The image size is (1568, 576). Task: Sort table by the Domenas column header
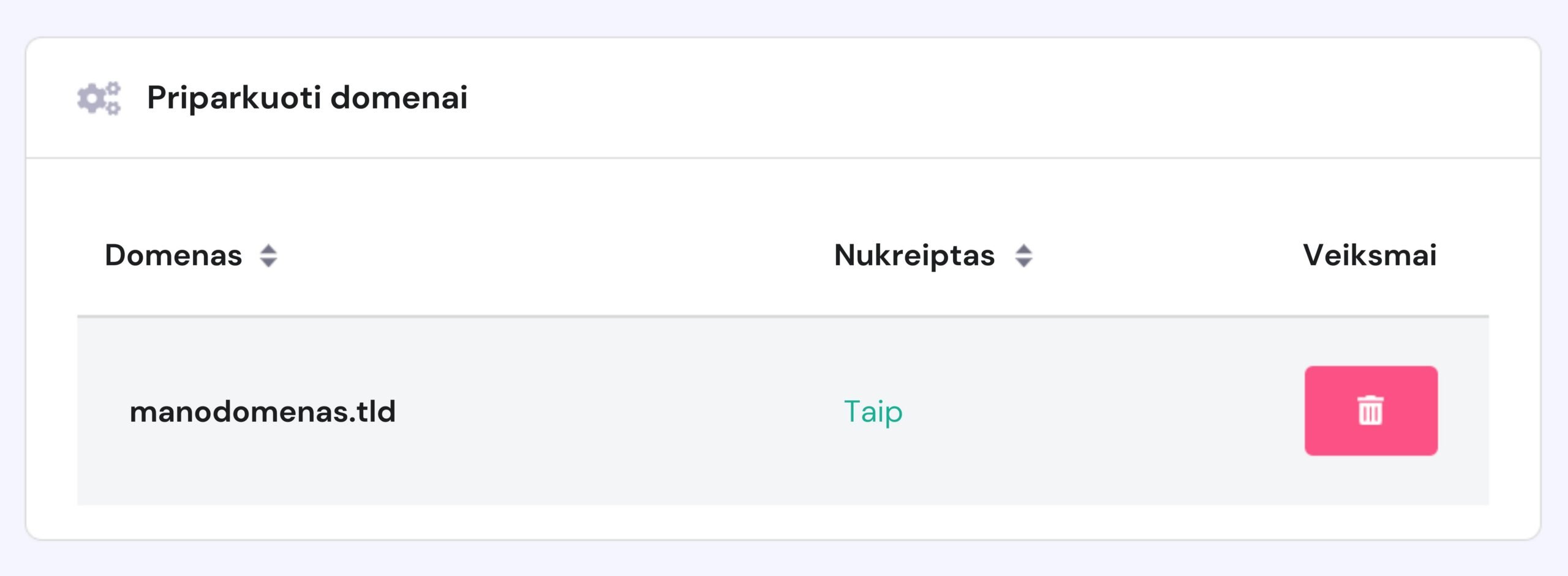173,255
